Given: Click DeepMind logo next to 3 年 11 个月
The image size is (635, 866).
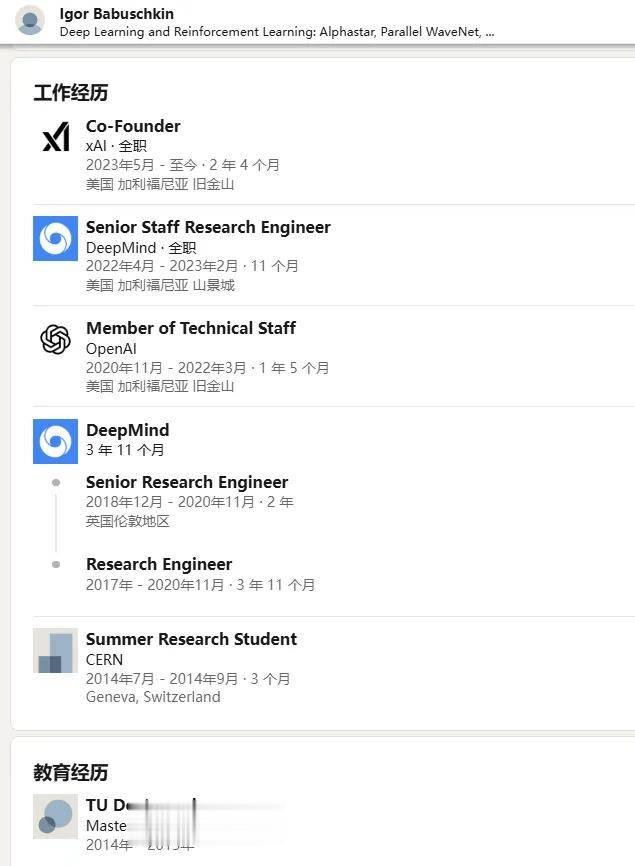Looking at the screenshot, I should [56, 442].
